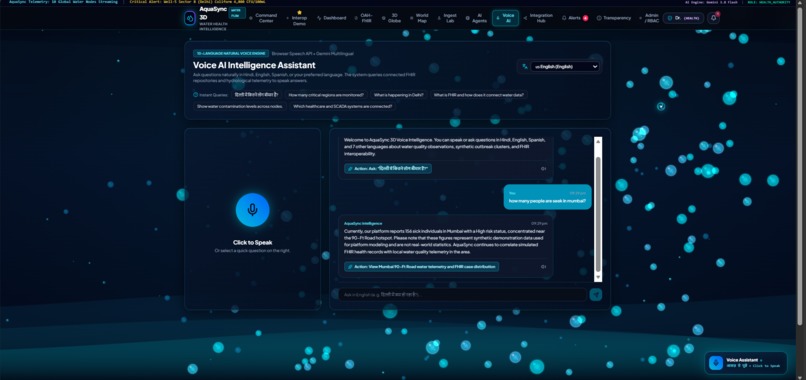
Task: Open the World Map tab
Action: tap(419, 18)
